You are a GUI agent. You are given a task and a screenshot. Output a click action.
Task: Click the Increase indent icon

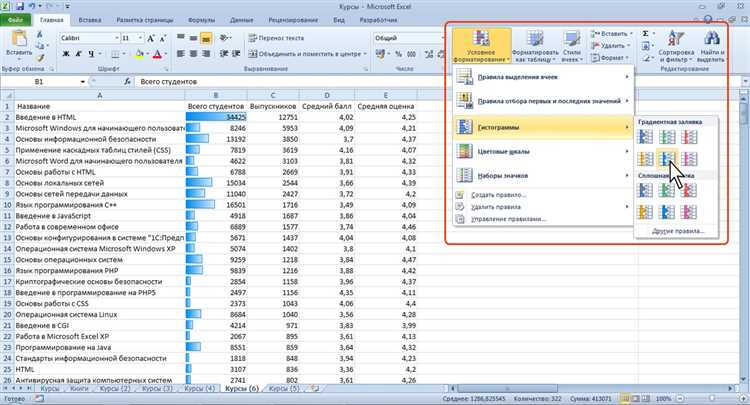coord(236,54)
